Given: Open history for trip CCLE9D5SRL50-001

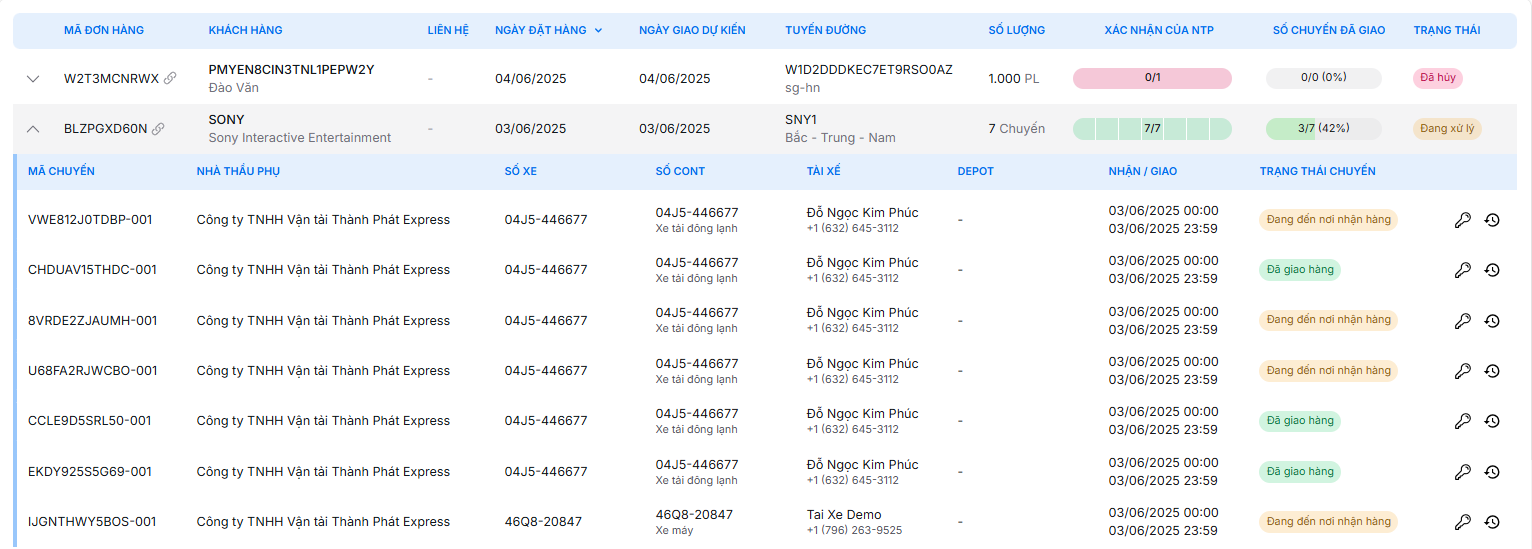Looking at the screenshot, I should pos(1492,421).
